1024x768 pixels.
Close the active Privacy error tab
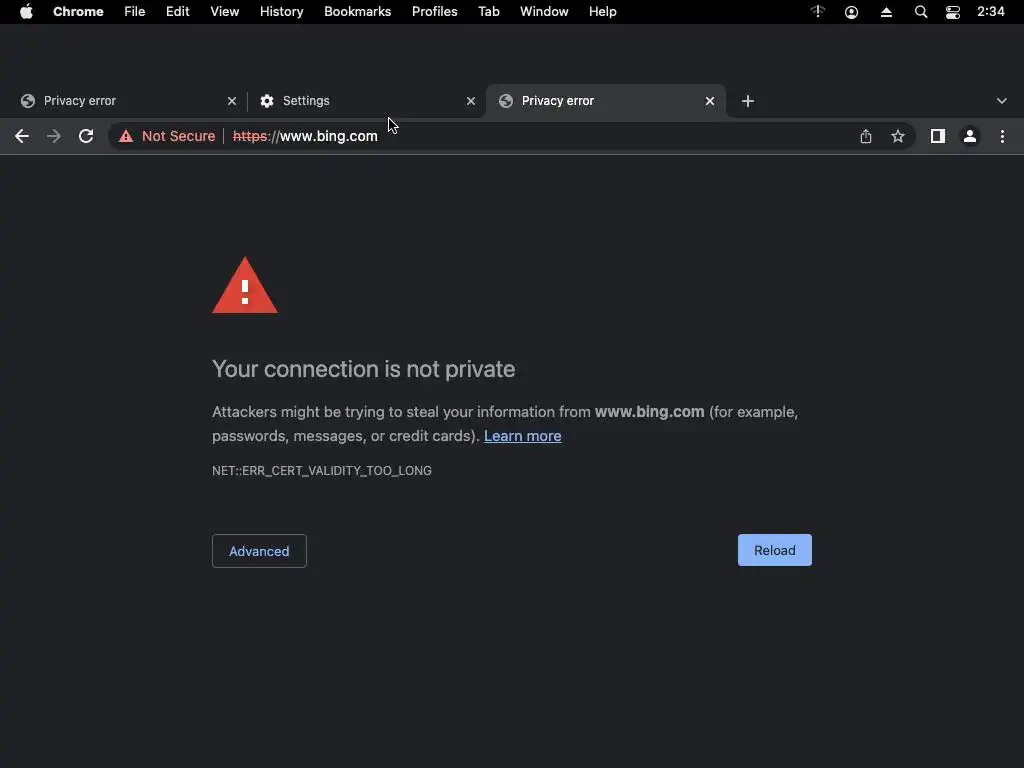click(710, 101)
